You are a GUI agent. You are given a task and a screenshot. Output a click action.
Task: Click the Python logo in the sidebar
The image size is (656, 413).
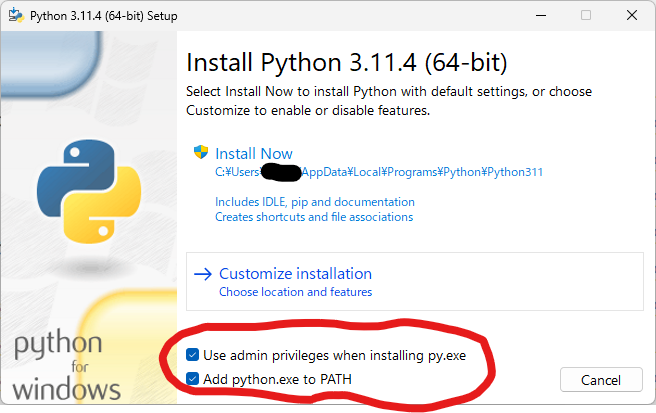89,192
